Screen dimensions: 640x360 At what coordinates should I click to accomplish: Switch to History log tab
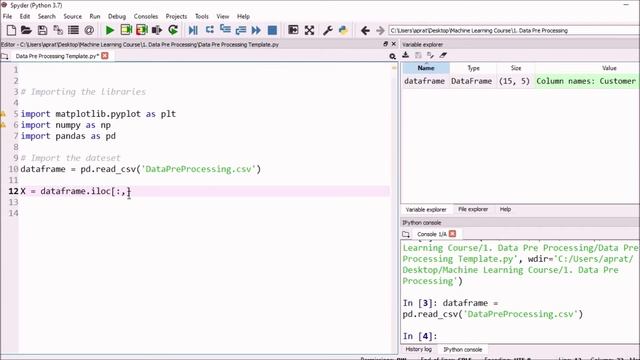click(418, 349)
